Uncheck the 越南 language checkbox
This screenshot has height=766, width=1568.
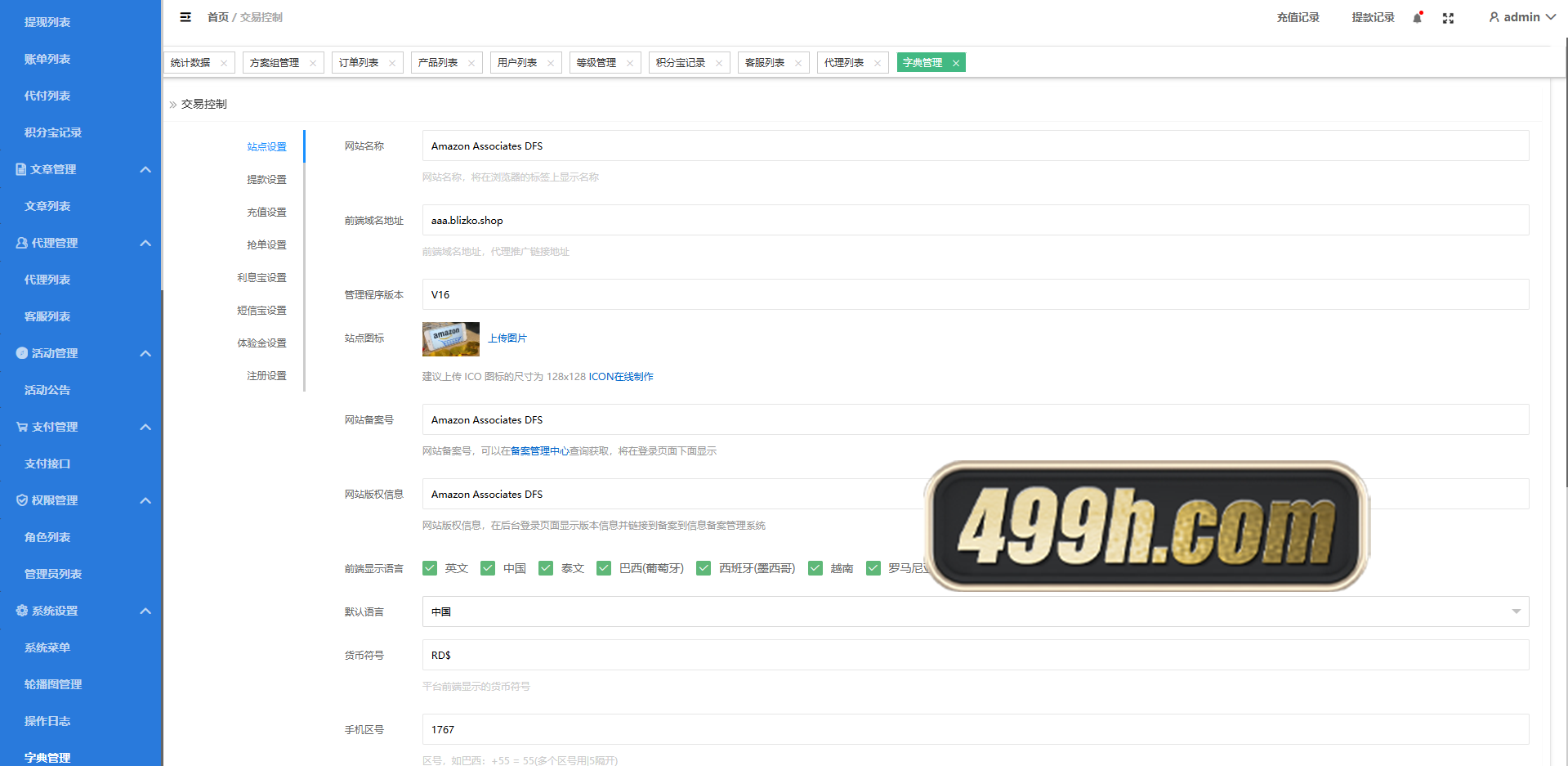(815, 568)
